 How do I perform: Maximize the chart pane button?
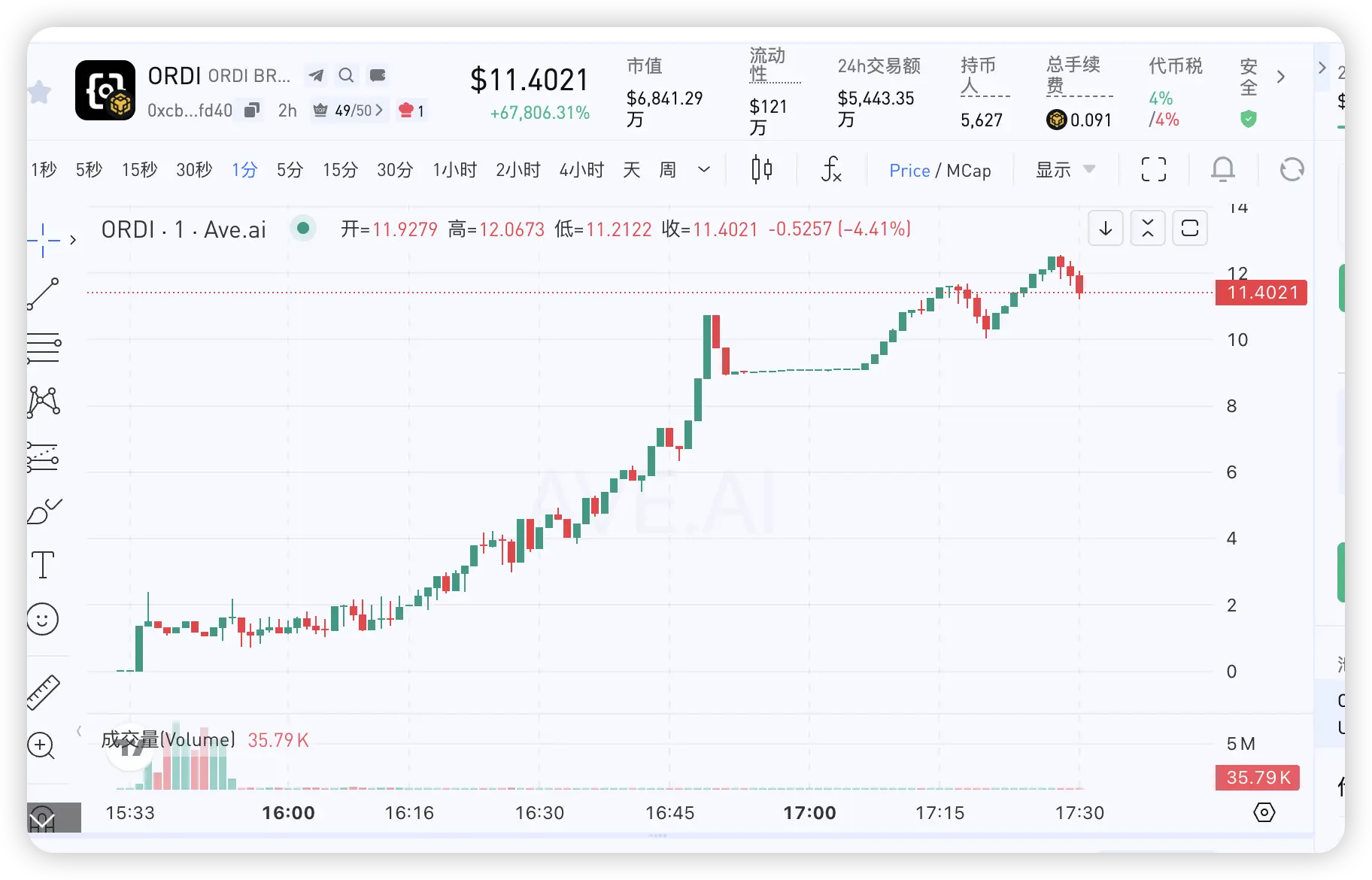coord(1190,228)
